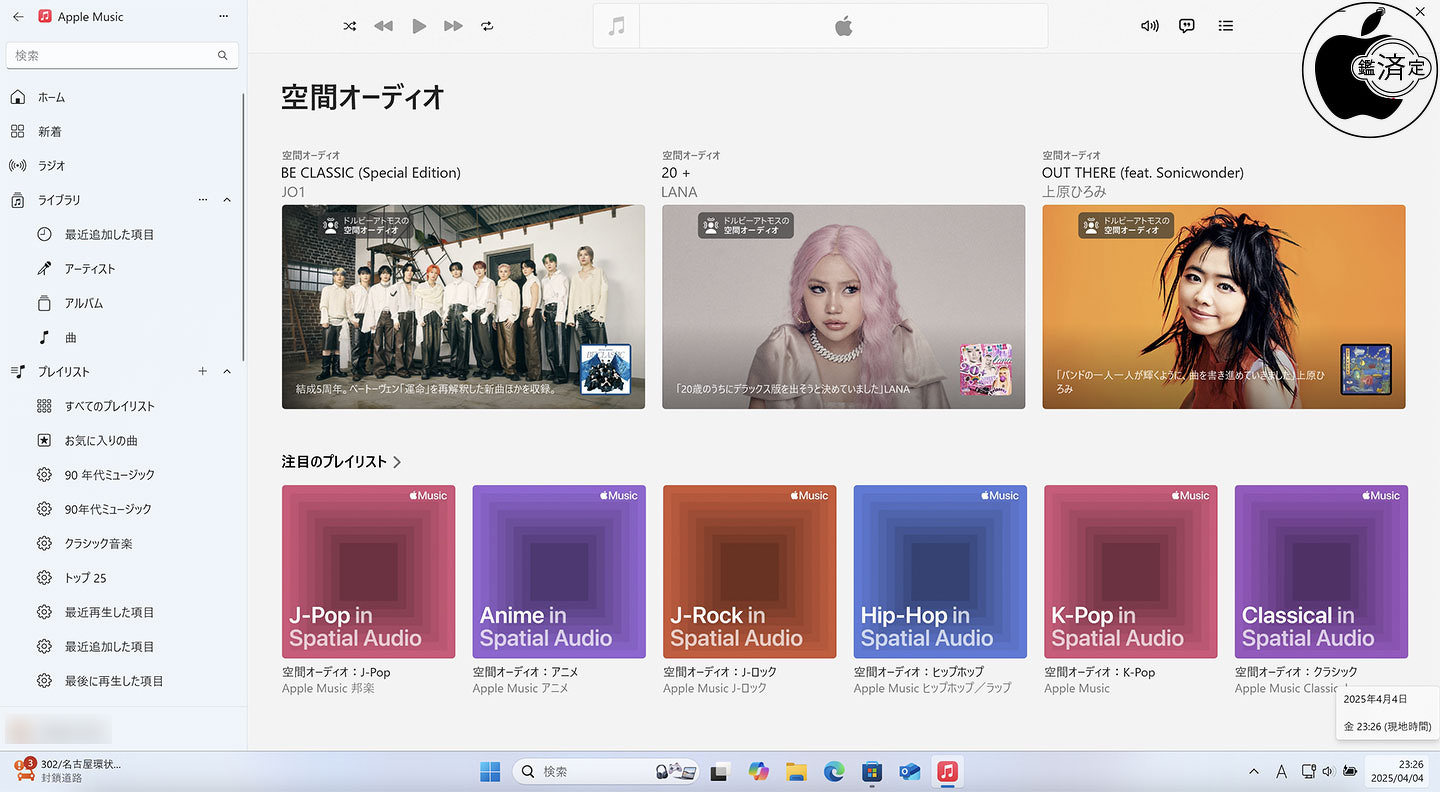Open the J-Pop in Spatial Audio cover
This screenshot has width=1440, height=792.
pyautogui.click(x=368, y=572)
